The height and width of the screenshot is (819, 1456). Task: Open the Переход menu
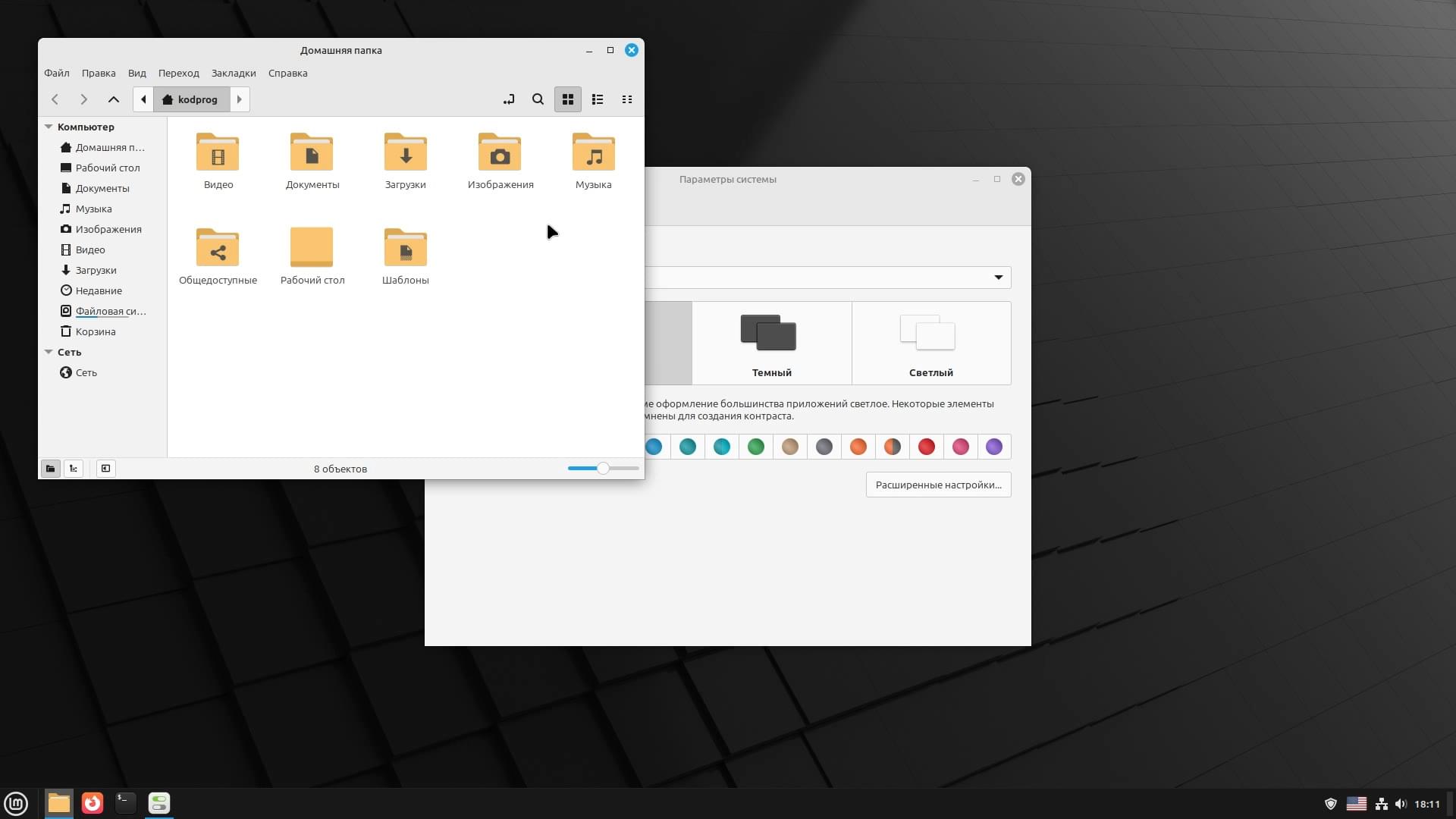[179, 74]
